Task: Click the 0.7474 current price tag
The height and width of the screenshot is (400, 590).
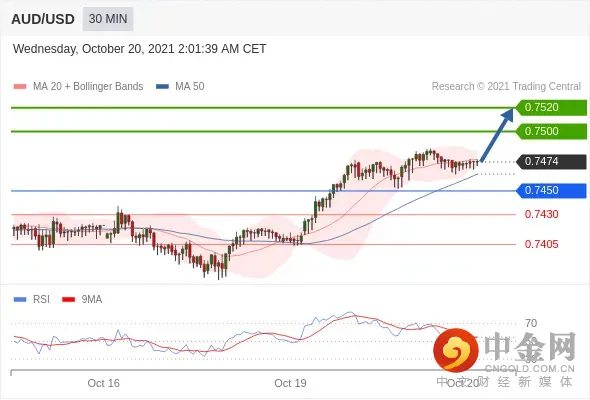Action: (551, 161)
